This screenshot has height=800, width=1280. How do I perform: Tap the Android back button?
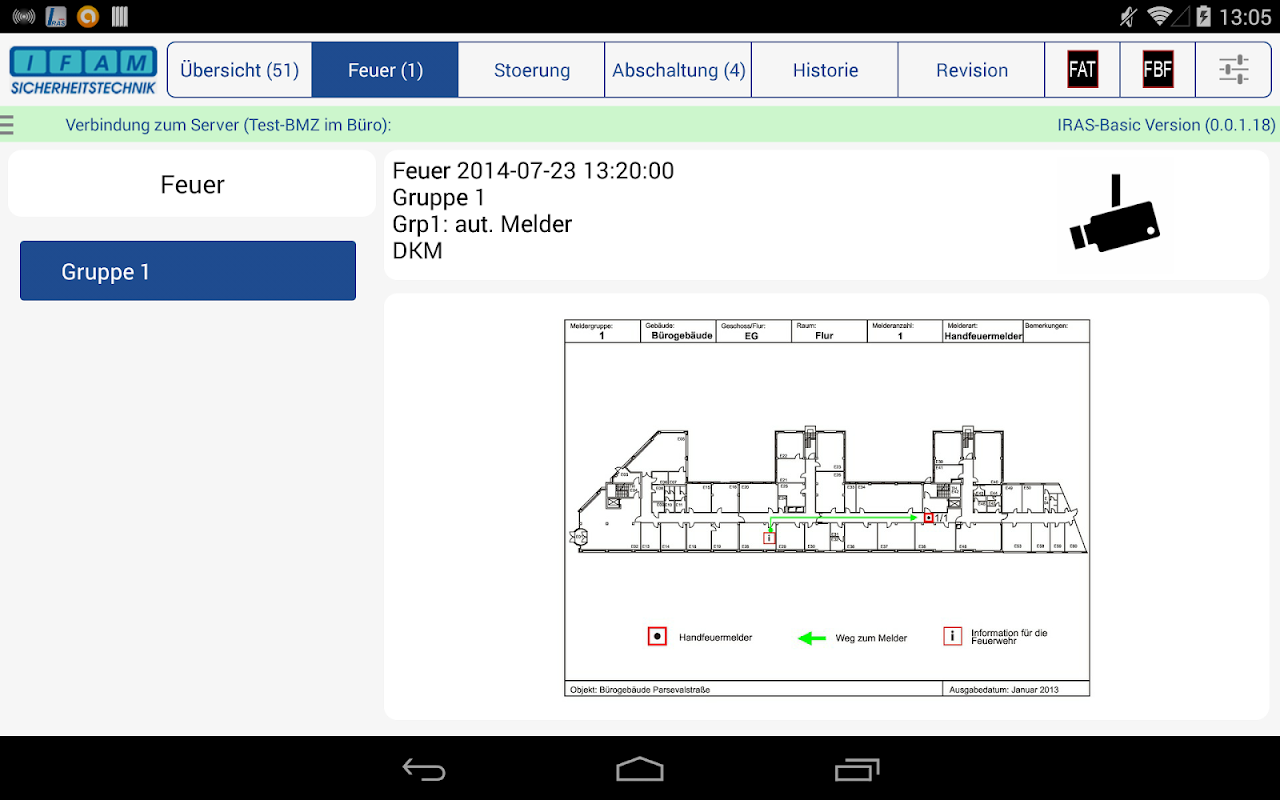tap(424, 769)
